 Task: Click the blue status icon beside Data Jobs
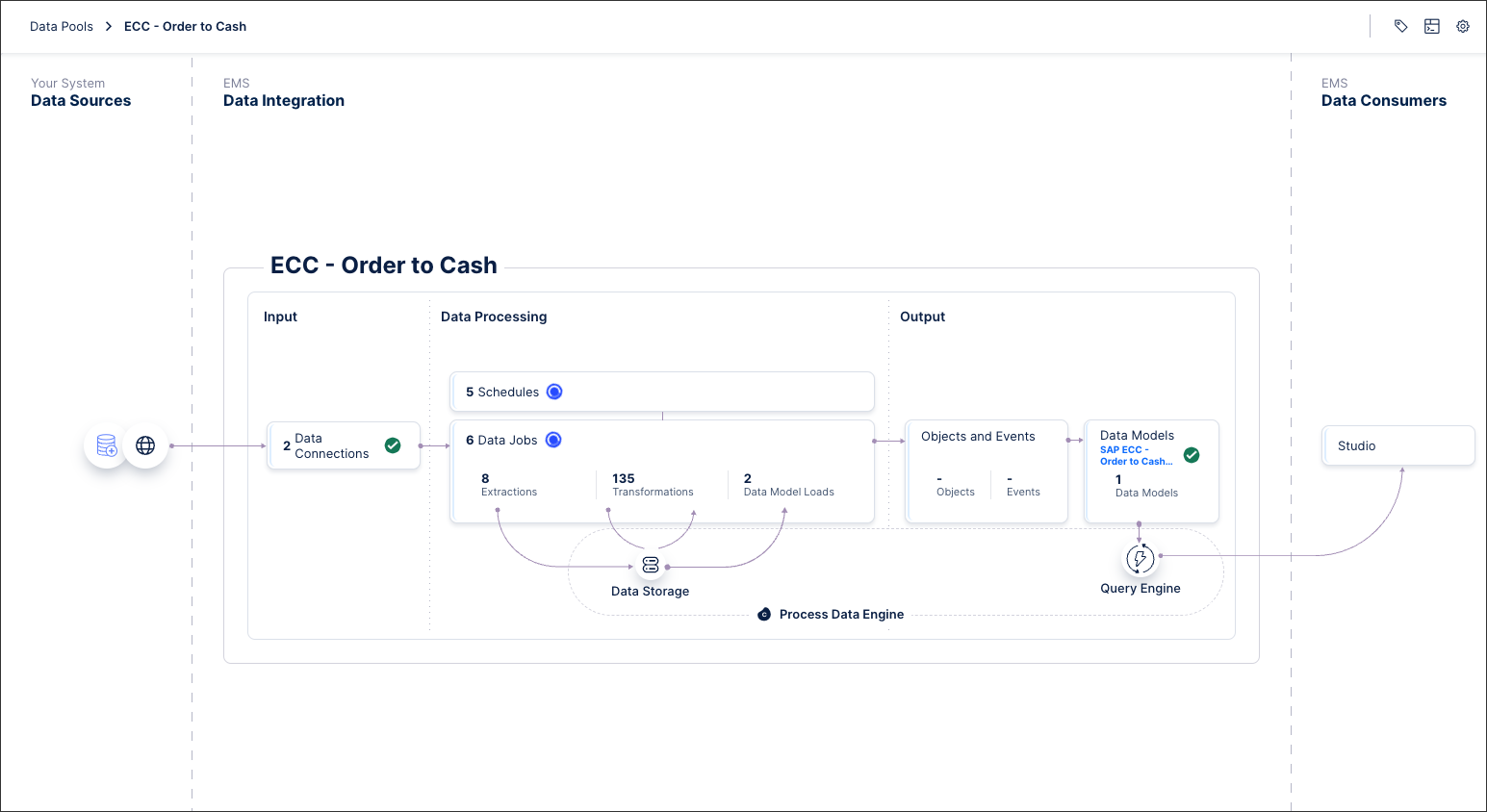tap(553, 440)
